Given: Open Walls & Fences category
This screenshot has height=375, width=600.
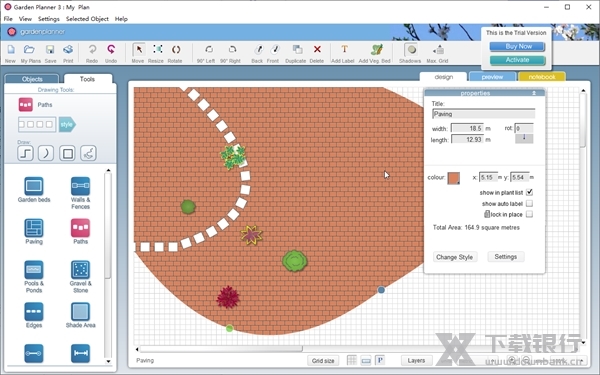Looking at the screenshot, I should tap(80, 186).
